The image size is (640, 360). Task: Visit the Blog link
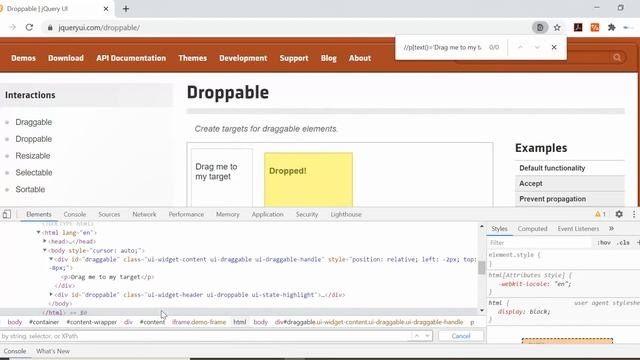coord(329,58)
